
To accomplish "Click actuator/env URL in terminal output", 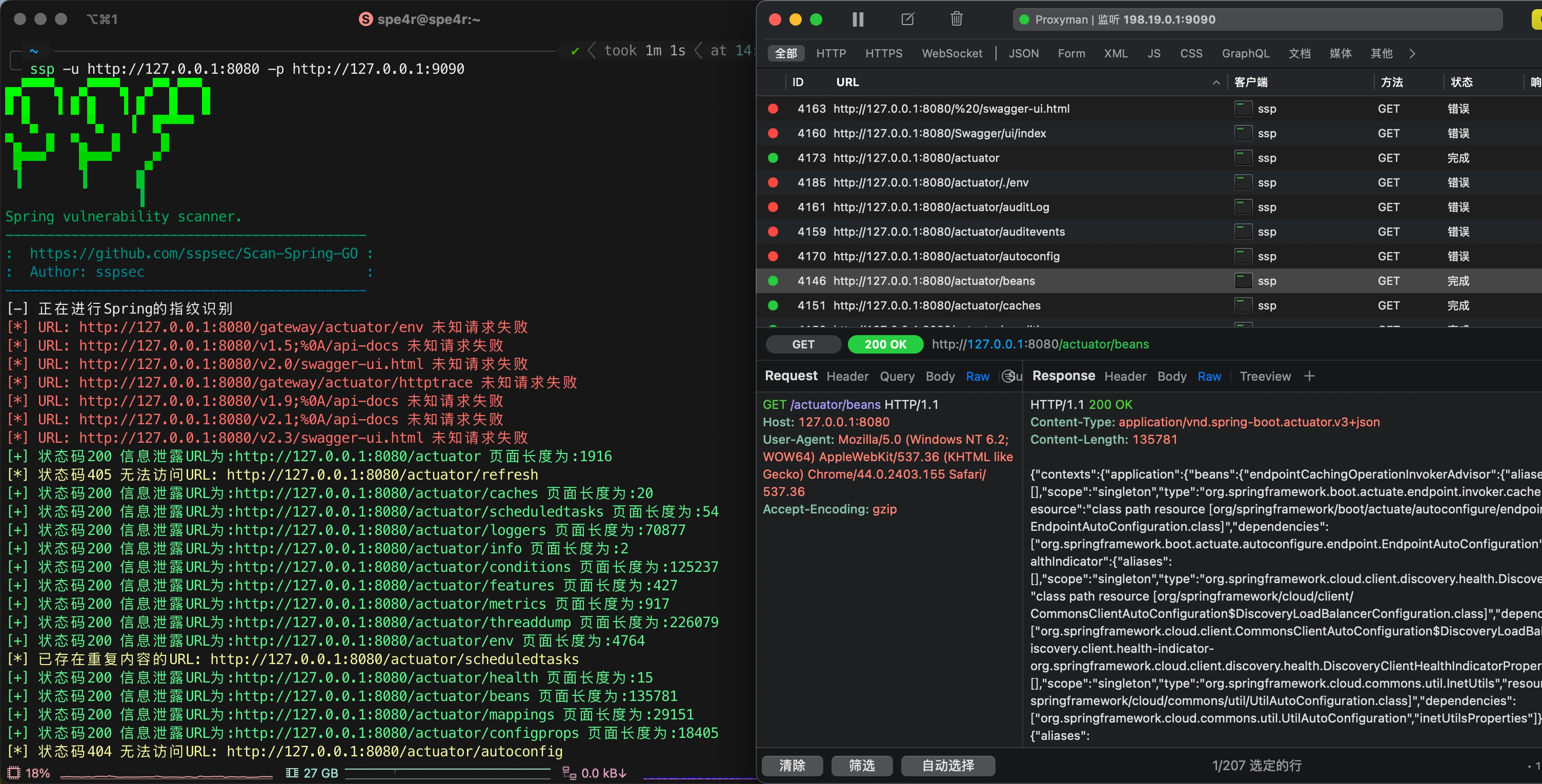I will coord(374,641).
